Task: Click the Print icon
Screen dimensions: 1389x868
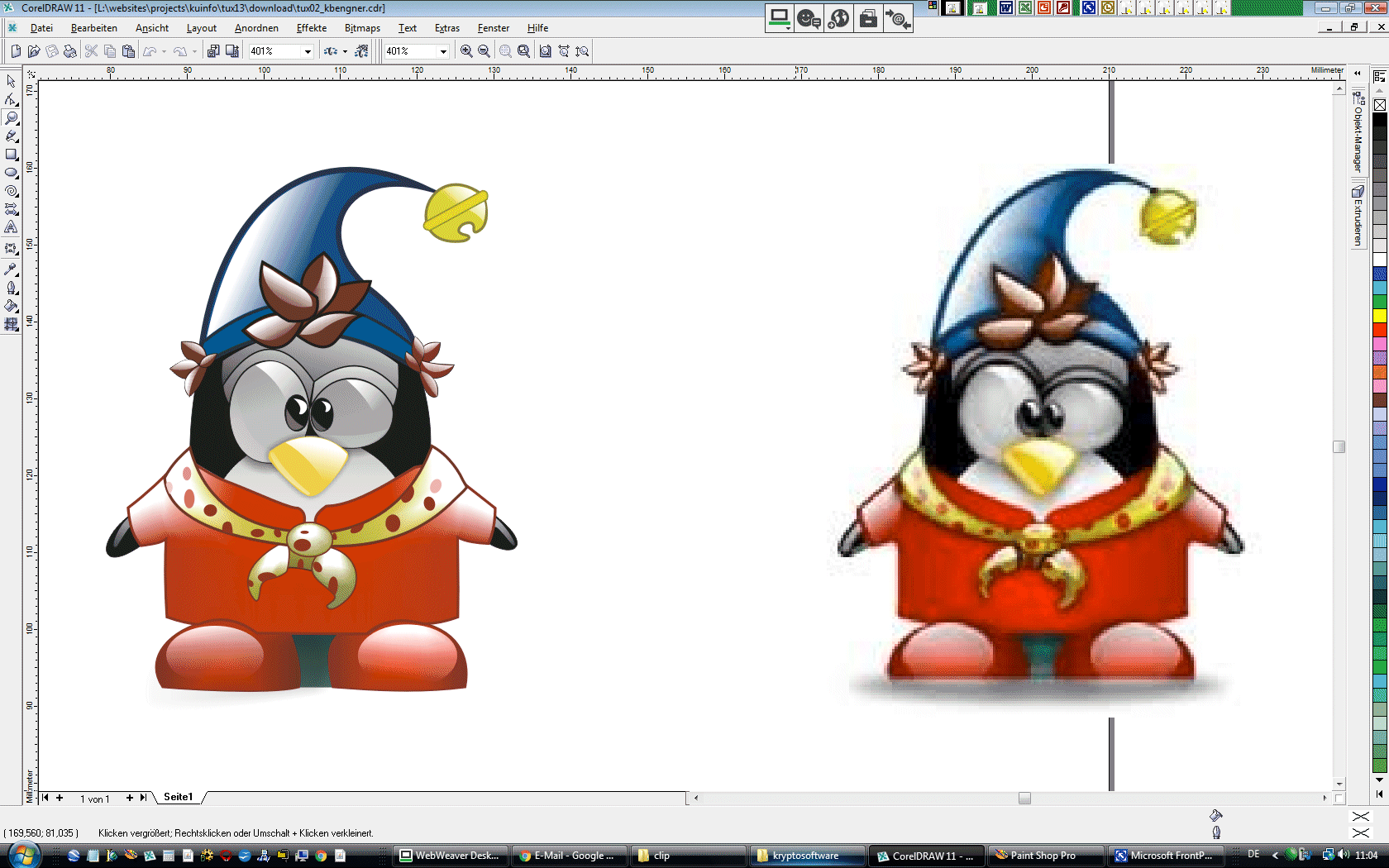Action: (x=70, y=51)
